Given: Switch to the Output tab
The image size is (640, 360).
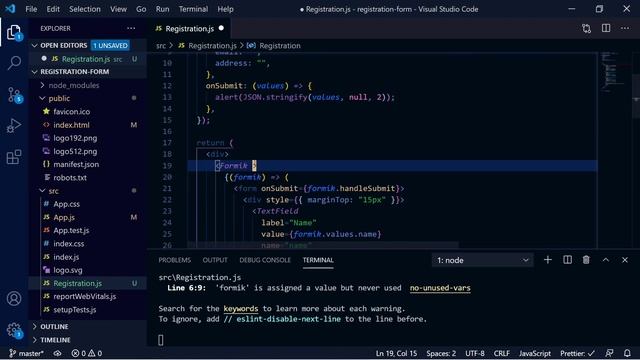Looking at the screenshot, I should (215, 260).
